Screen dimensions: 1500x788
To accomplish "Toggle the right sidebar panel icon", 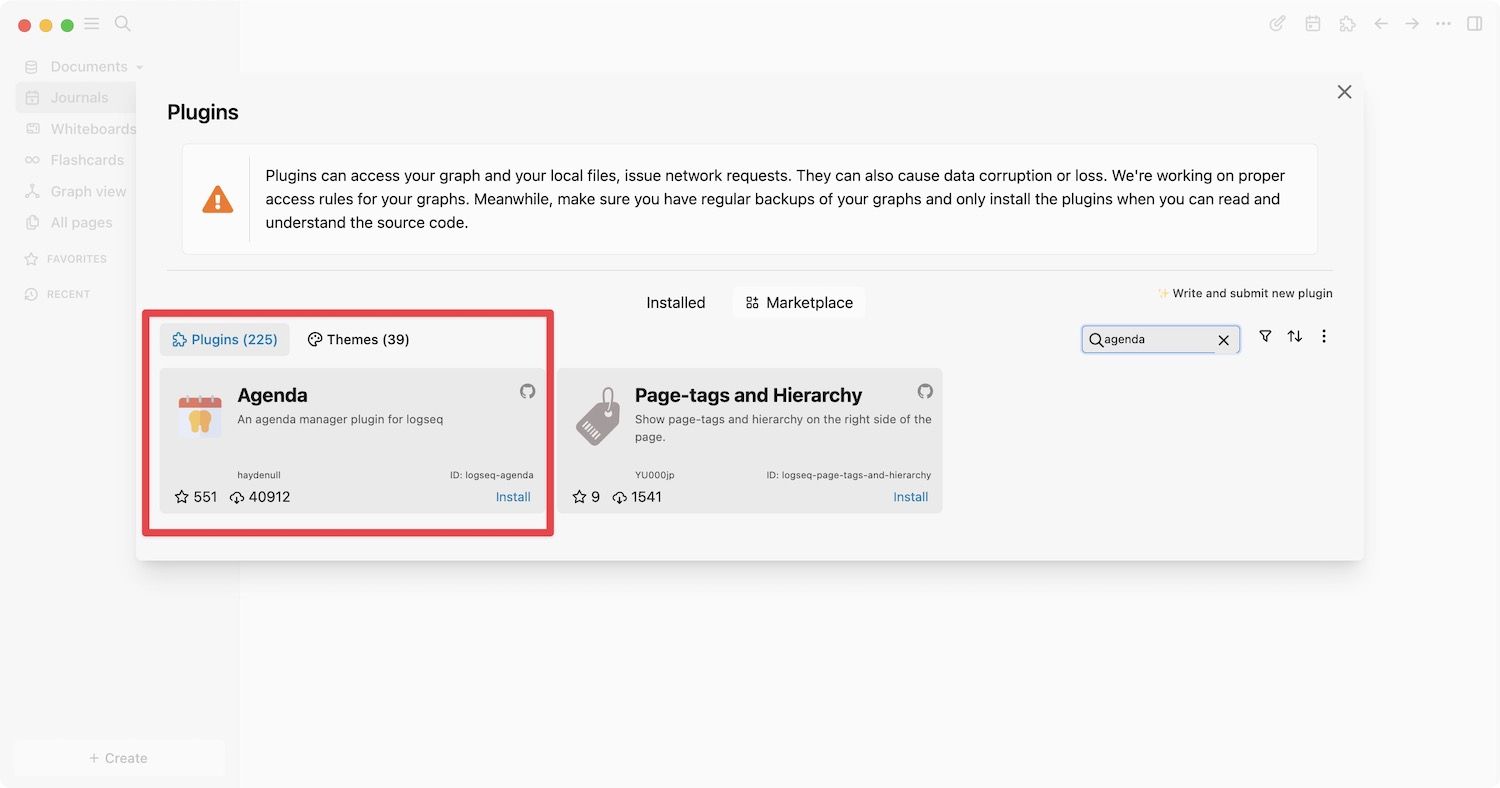I will (1474, 24).
